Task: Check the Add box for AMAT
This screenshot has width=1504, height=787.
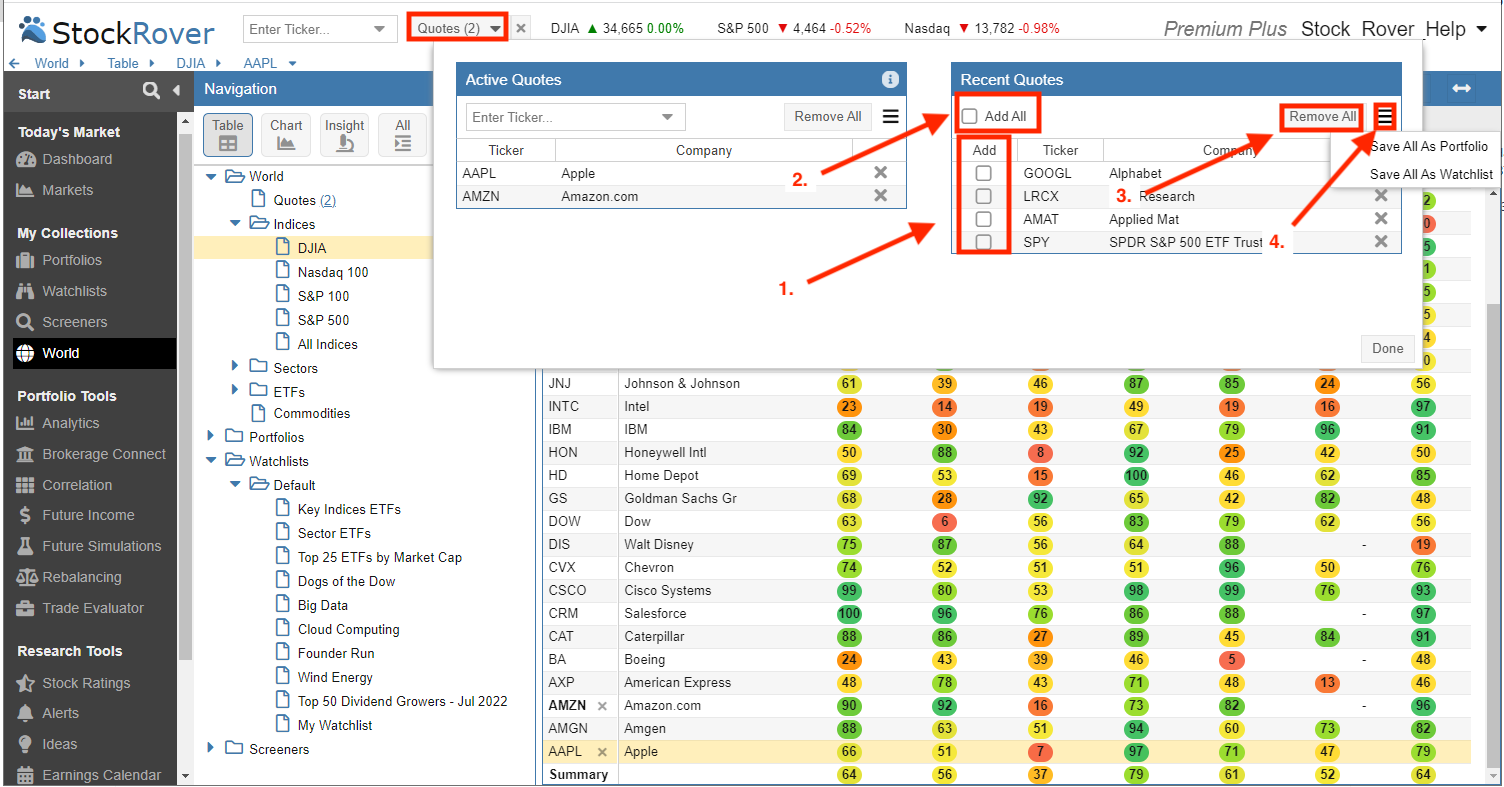Action: 984,219
